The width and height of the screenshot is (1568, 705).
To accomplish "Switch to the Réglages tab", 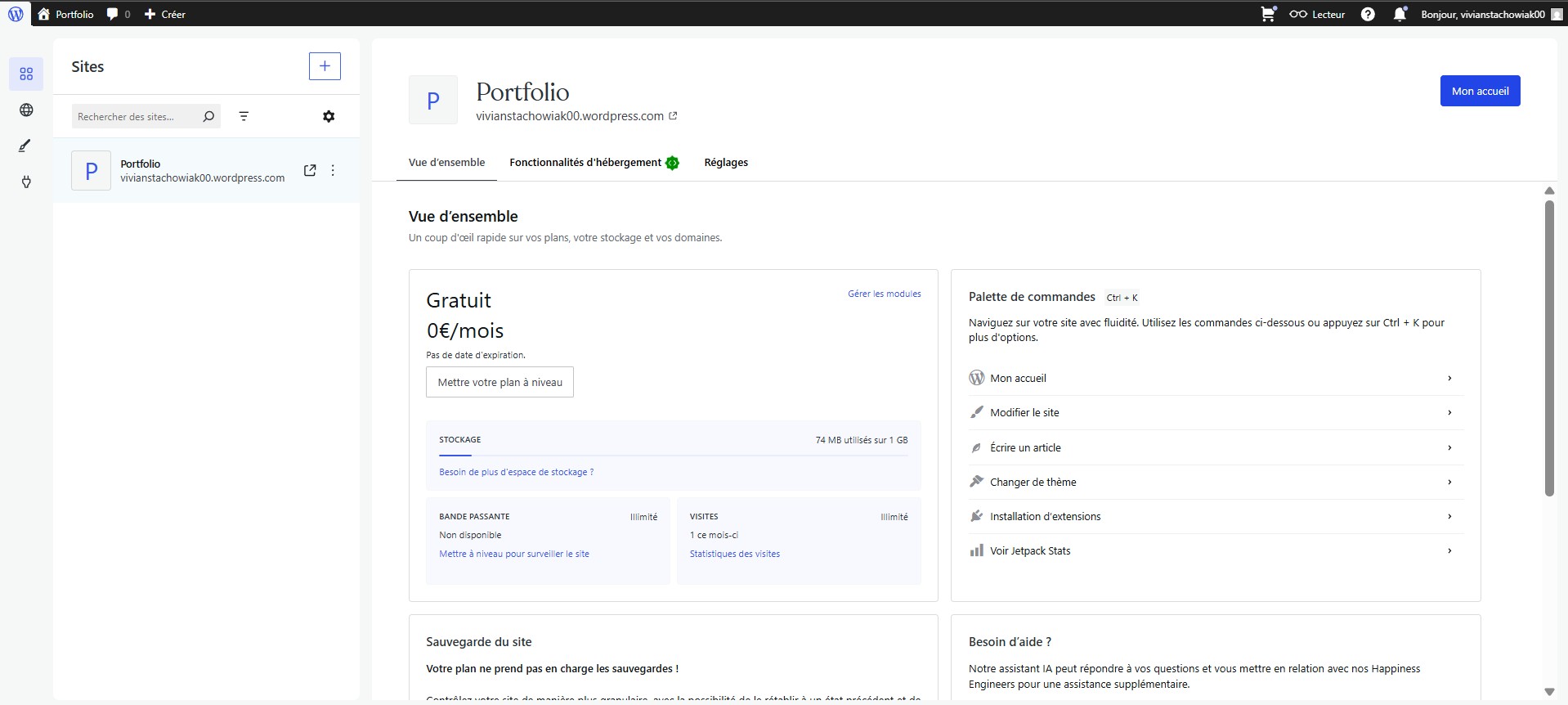I will click(x=726, y=163).
